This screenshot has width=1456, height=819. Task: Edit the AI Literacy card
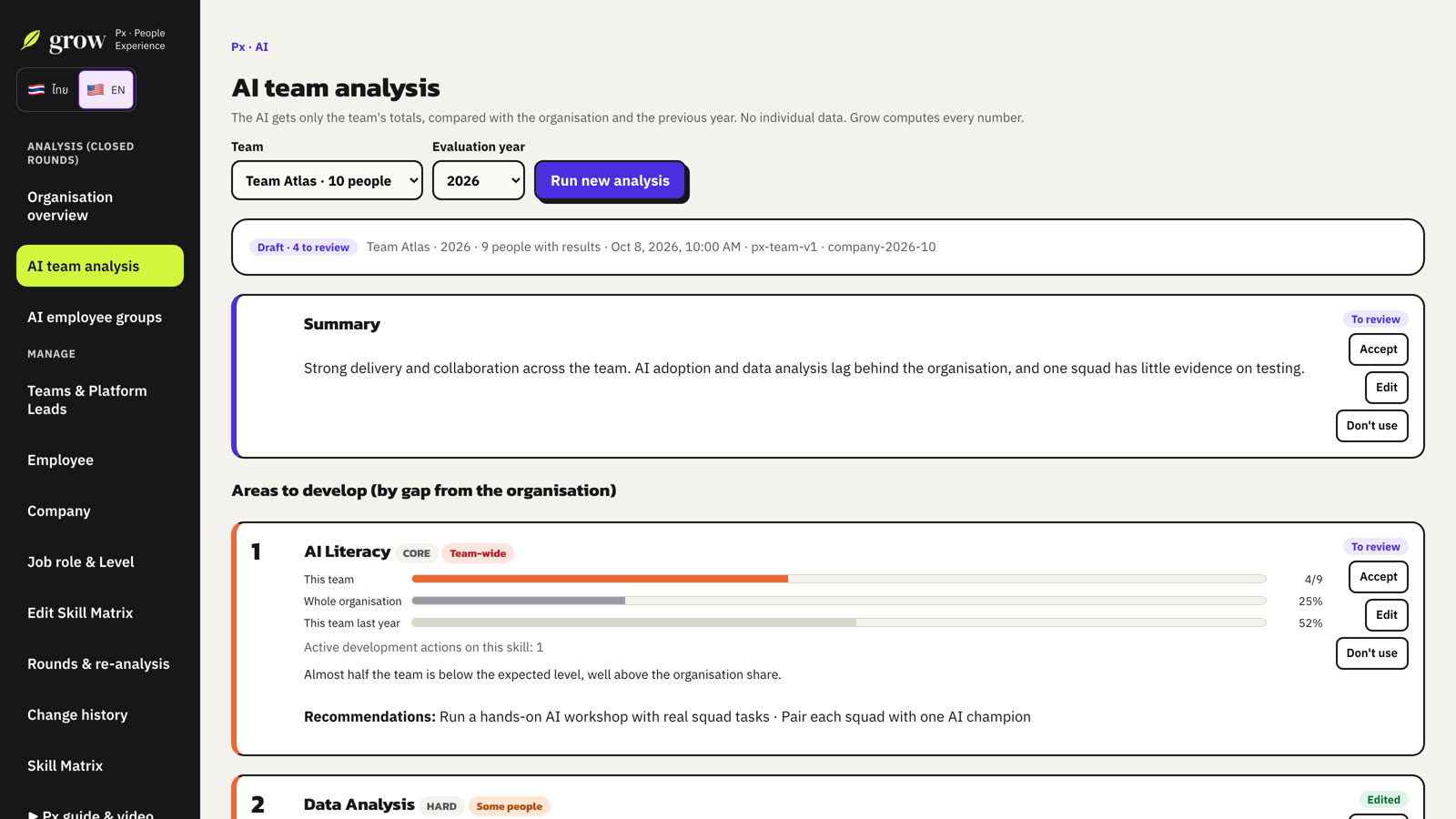1386,615
